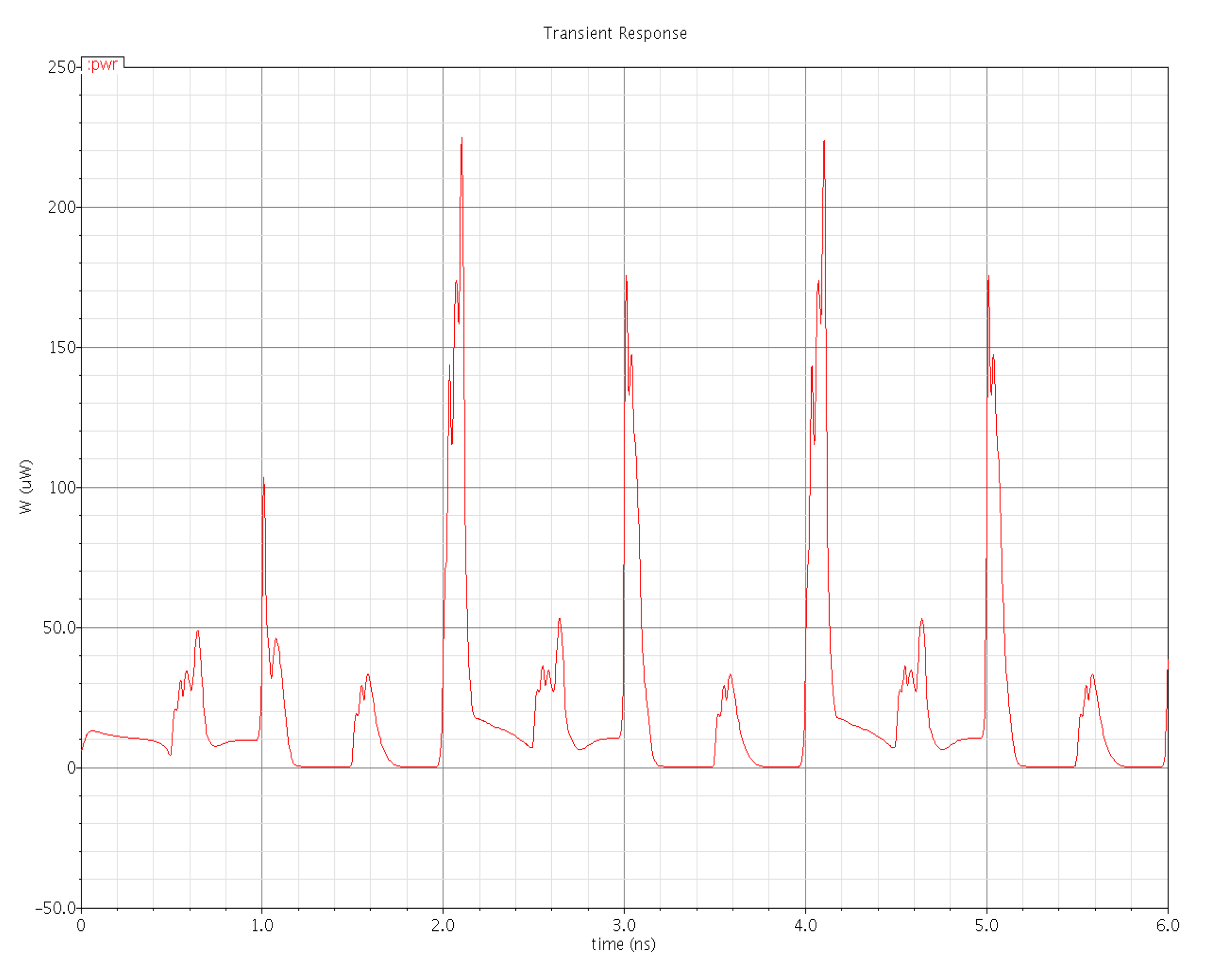Click the W (uW) y-axis label
Screen dimensions: 1206x980
tap(26, 486)
